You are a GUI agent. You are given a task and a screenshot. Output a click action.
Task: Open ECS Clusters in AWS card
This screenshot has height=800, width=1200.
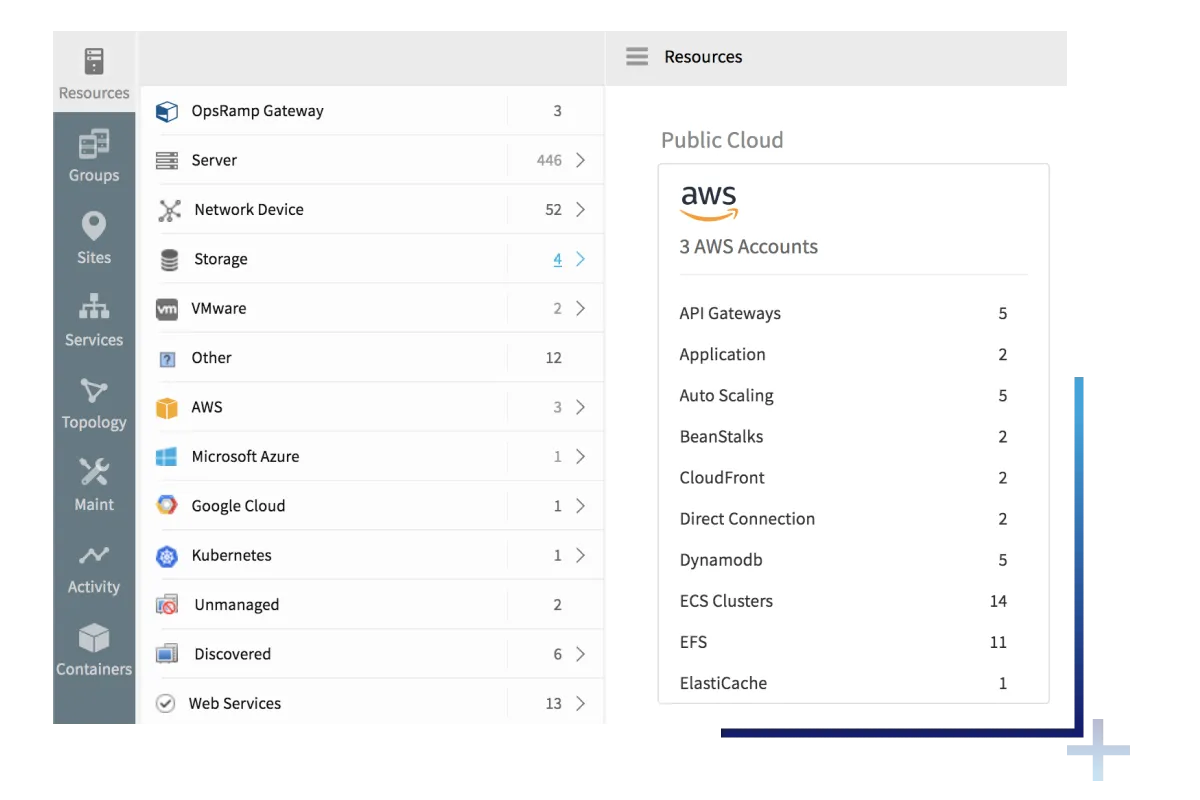tap(726, 601)
